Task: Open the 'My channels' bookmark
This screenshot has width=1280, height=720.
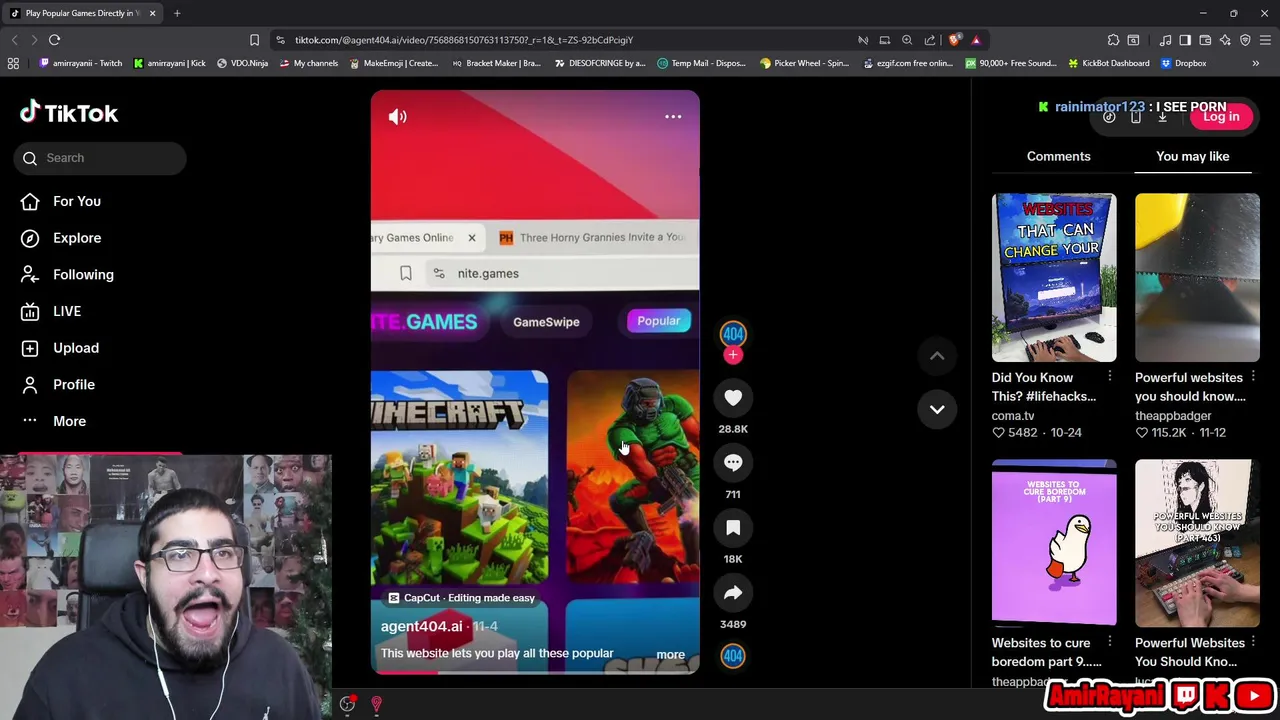Action: click(309, 63)
